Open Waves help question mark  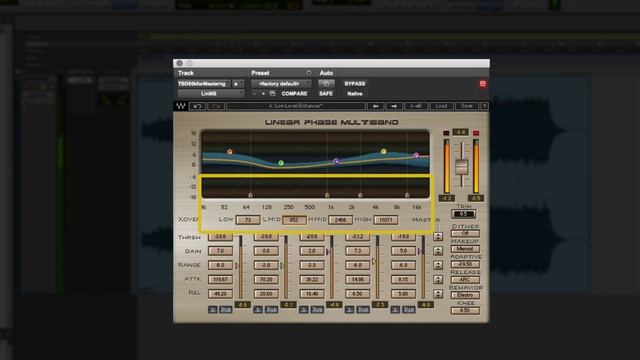point(484,106)
